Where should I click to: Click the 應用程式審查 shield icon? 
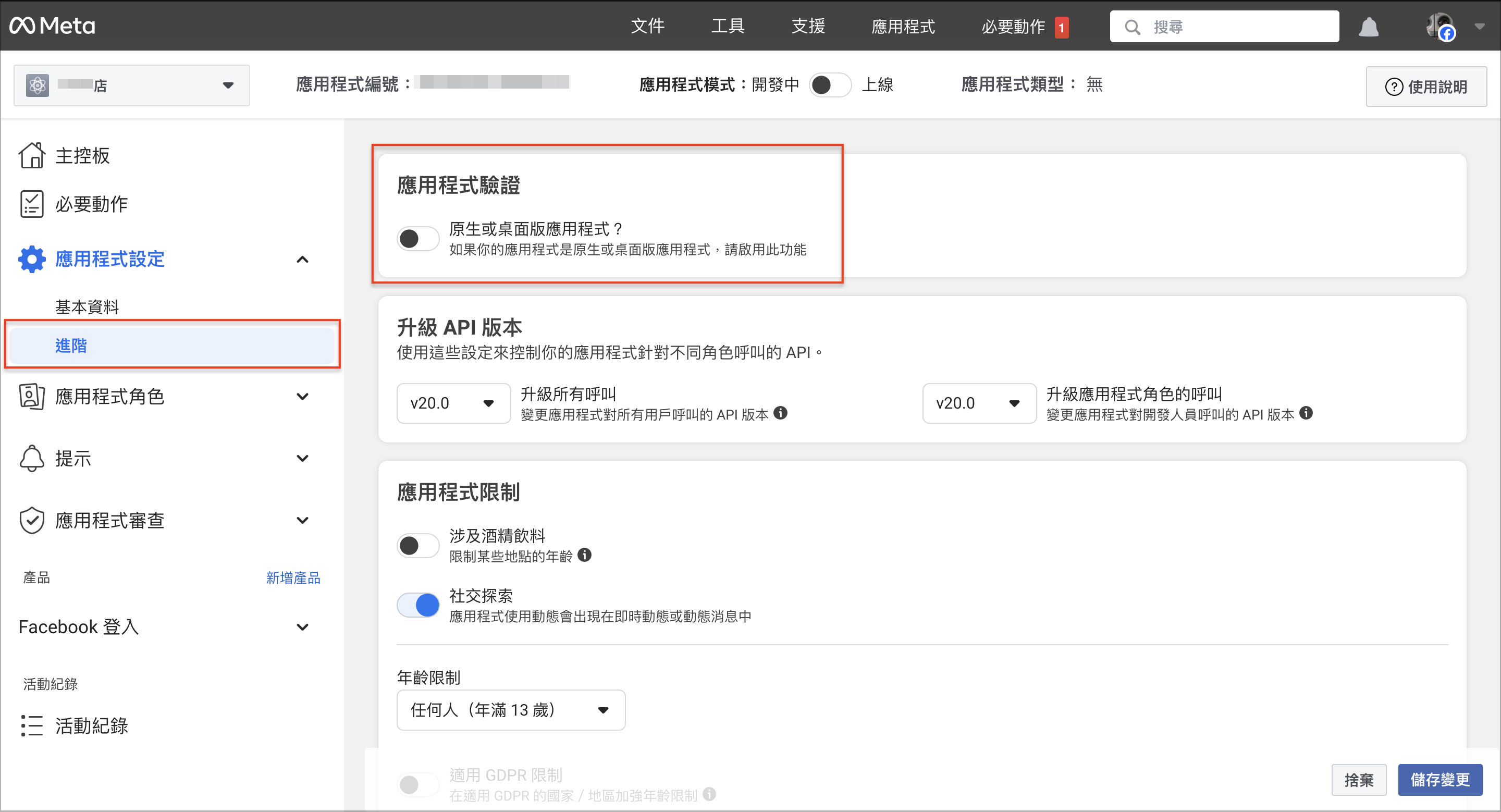tap(31, 520)
